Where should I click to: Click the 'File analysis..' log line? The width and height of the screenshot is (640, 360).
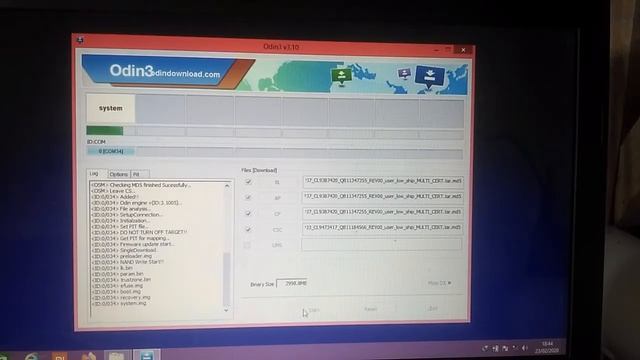coord(121,209)
